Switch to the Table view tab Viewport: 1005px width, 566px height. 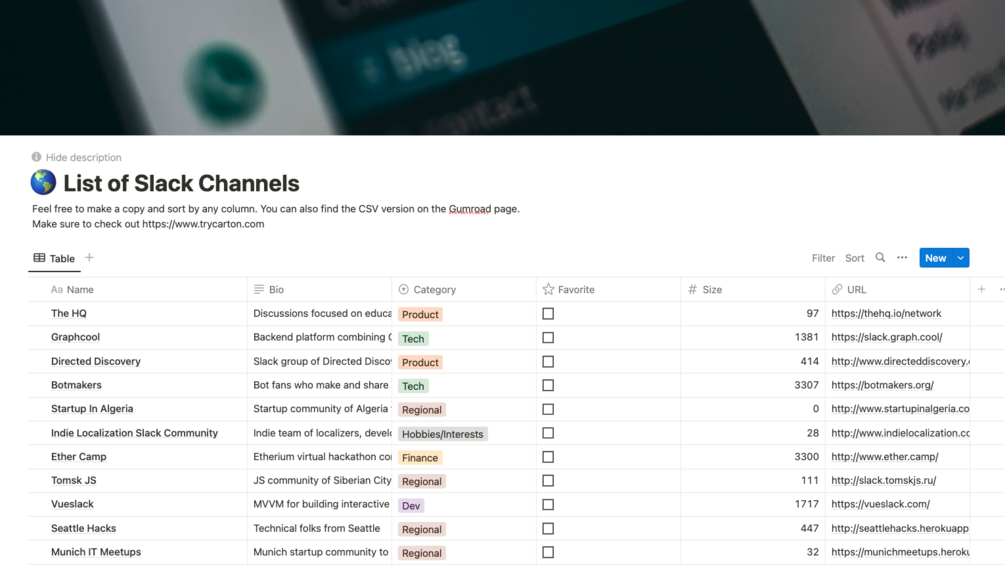(x=54, y=258)
